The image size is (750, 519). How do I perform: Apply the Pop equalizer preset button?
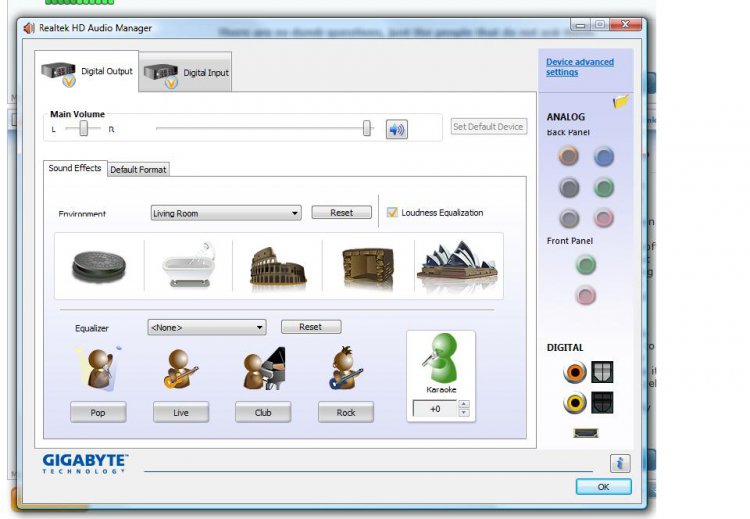(98, 412)
